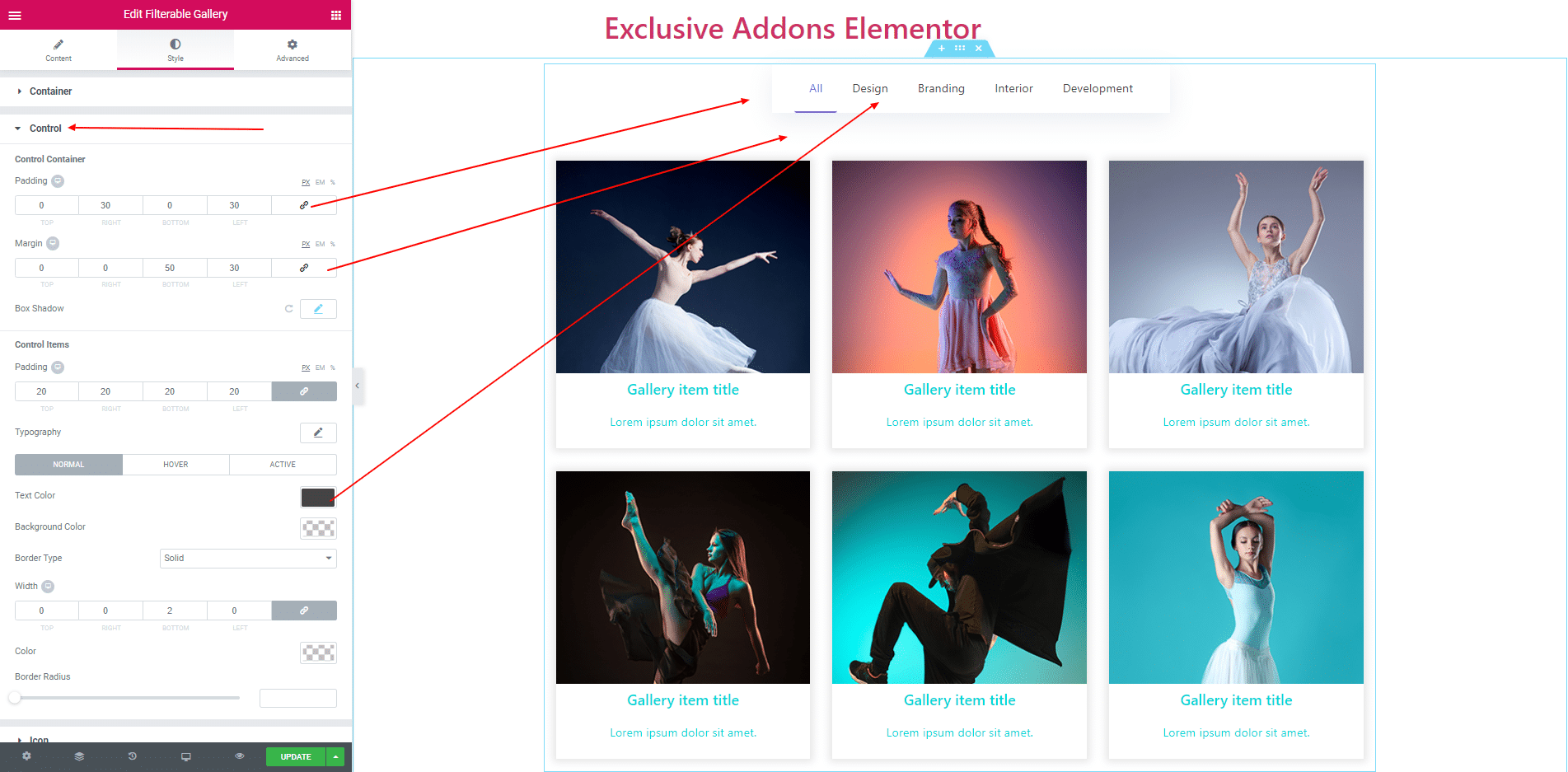Open Navigator layers icon in footer

point(79,756)
